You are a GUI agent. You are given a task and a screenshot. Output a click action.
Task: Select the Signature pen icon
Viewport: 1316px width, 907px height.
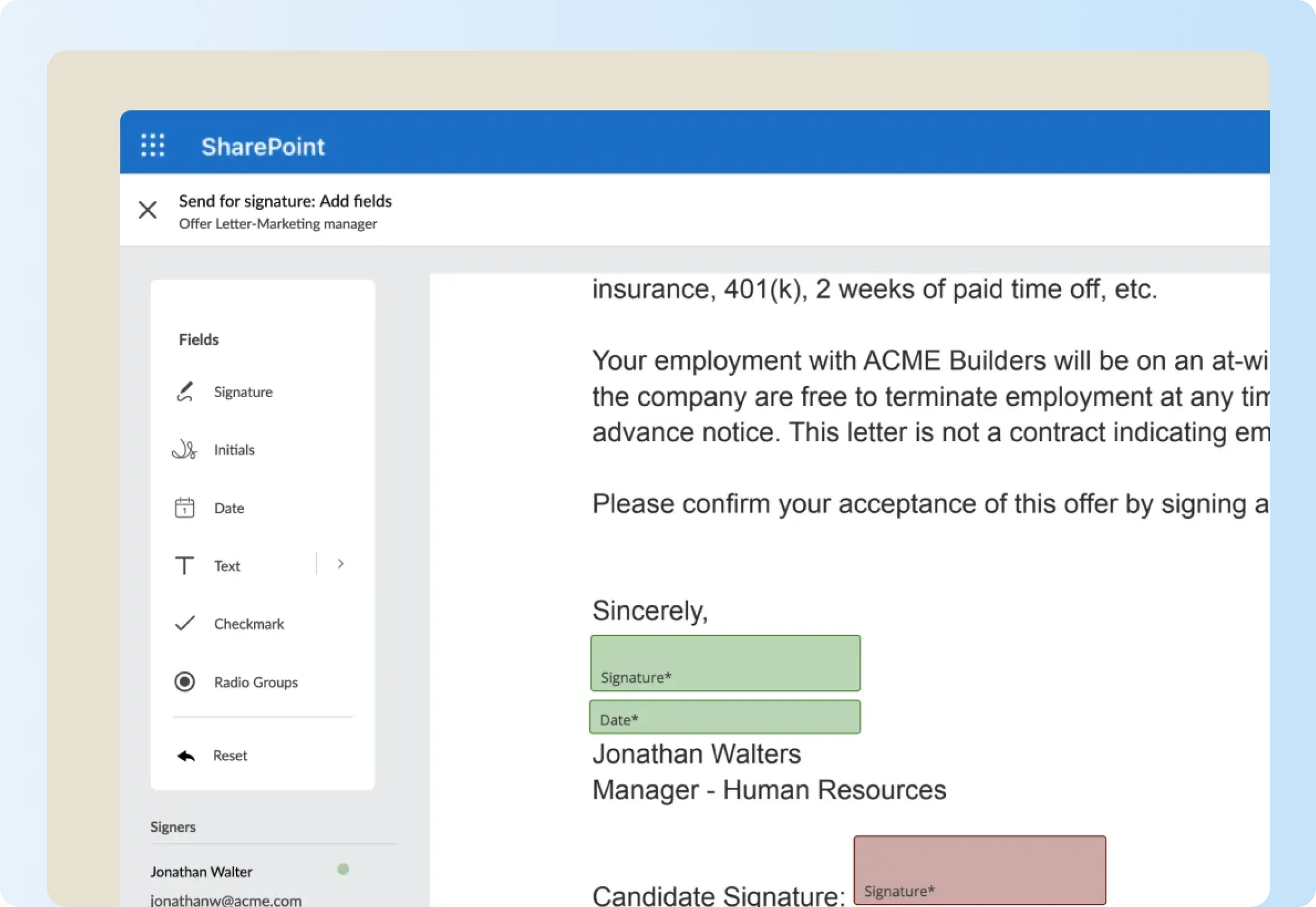[x=184, y=392]
